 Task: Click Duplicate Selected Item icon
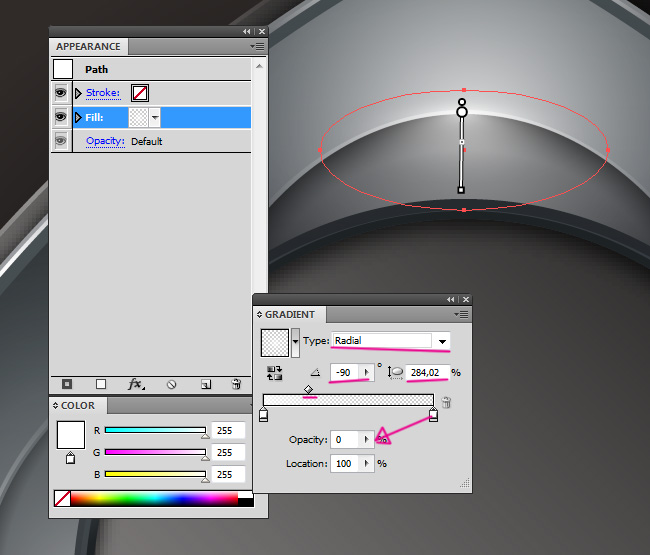(205, 384)
